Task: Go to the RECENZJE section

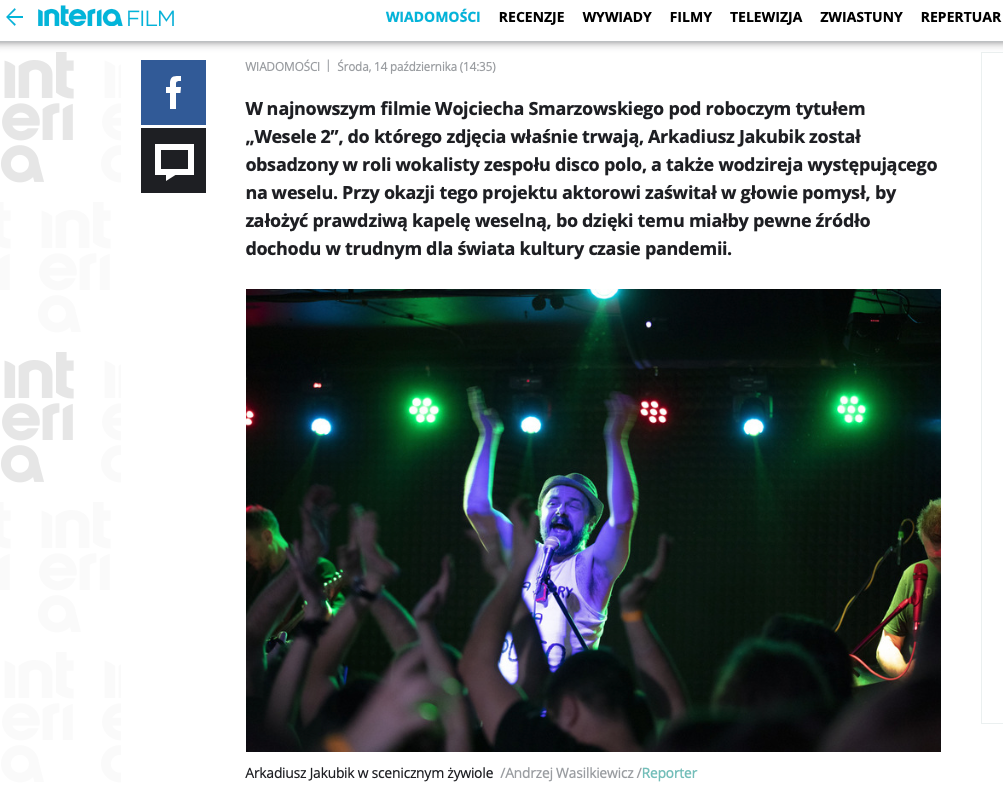Action: coord(531,17)
